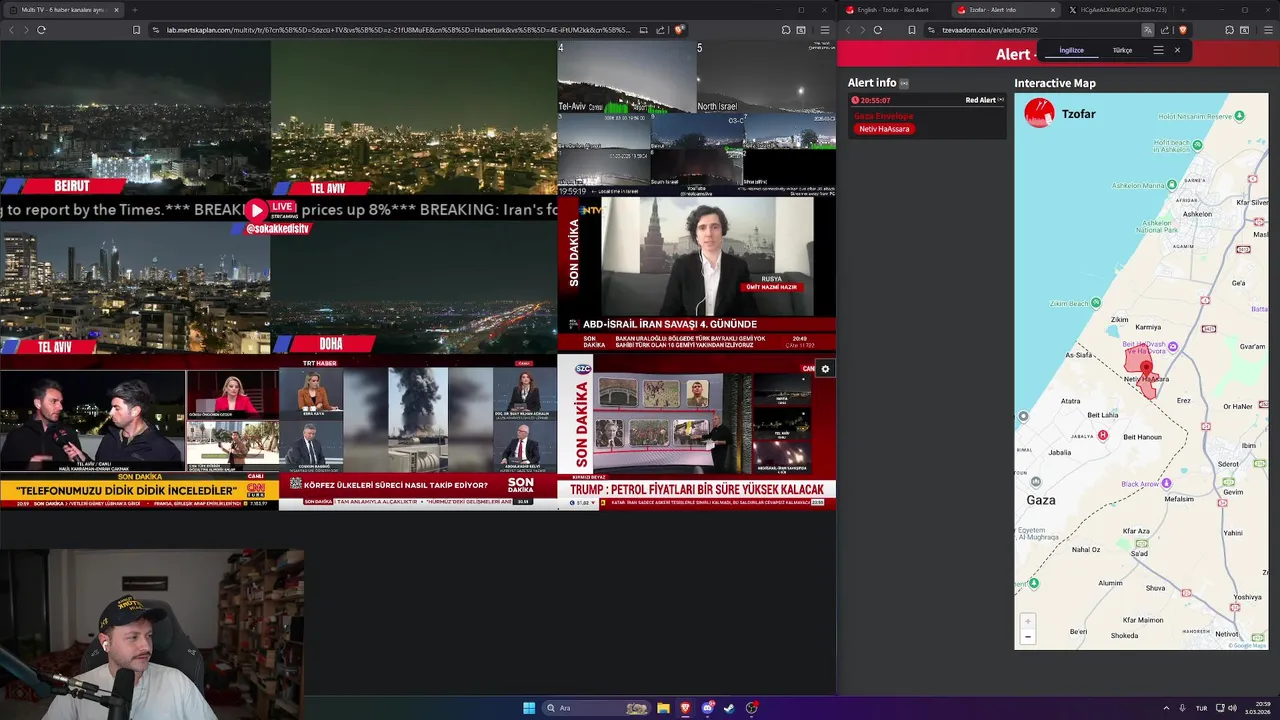Click the TRT Haber video tile
This screenshot has height=720, width=1280.
(417, 432)
